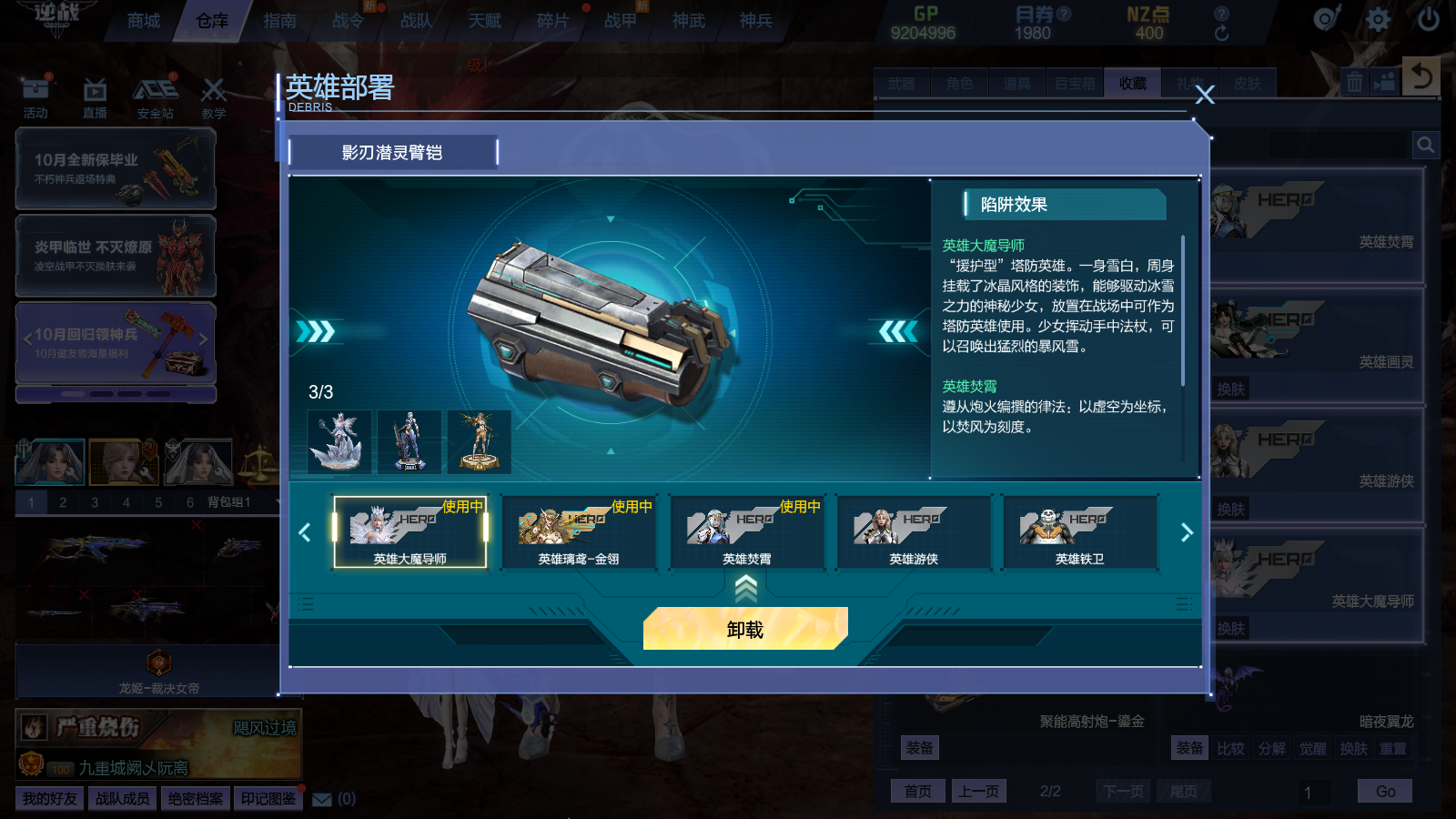Viewport: 1456px width, 819px height.
Task: Click the 安全站 ACE icon
Action: (156, 97)
